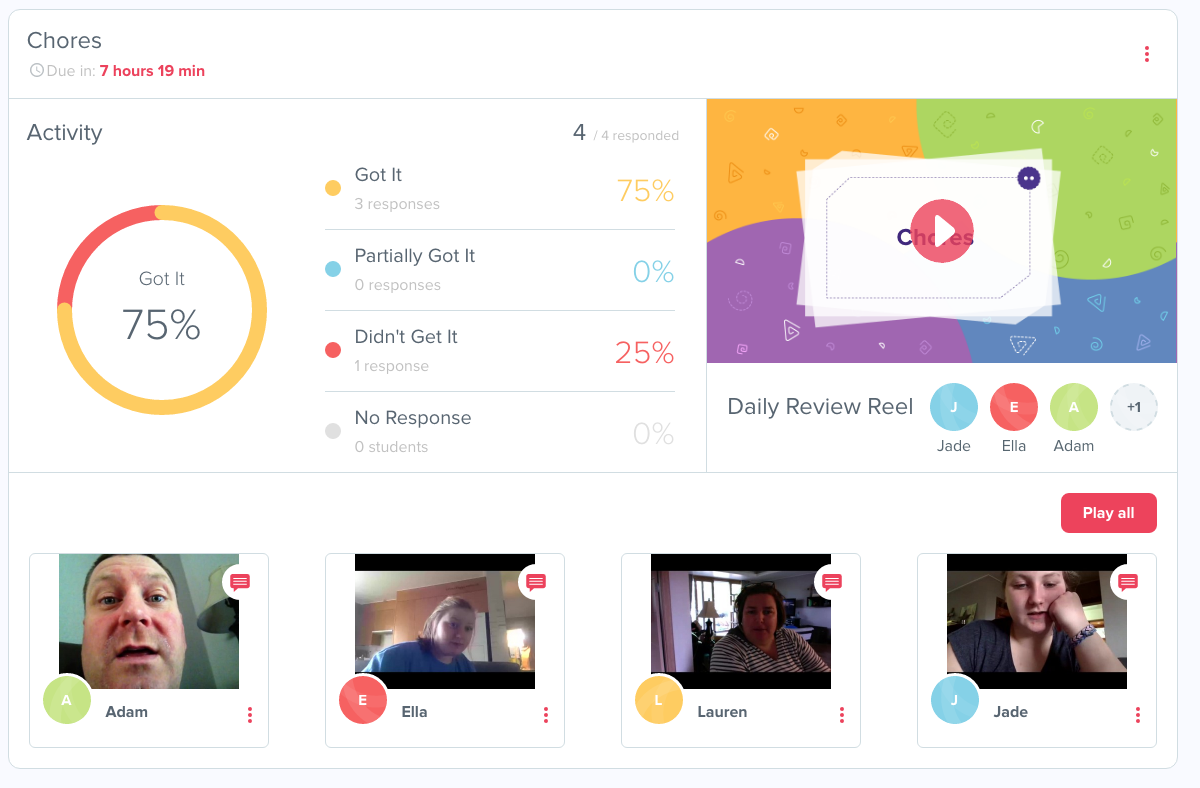Click the gray No Response dot
Screen dimensions: 1200x788
click(333, 431)
